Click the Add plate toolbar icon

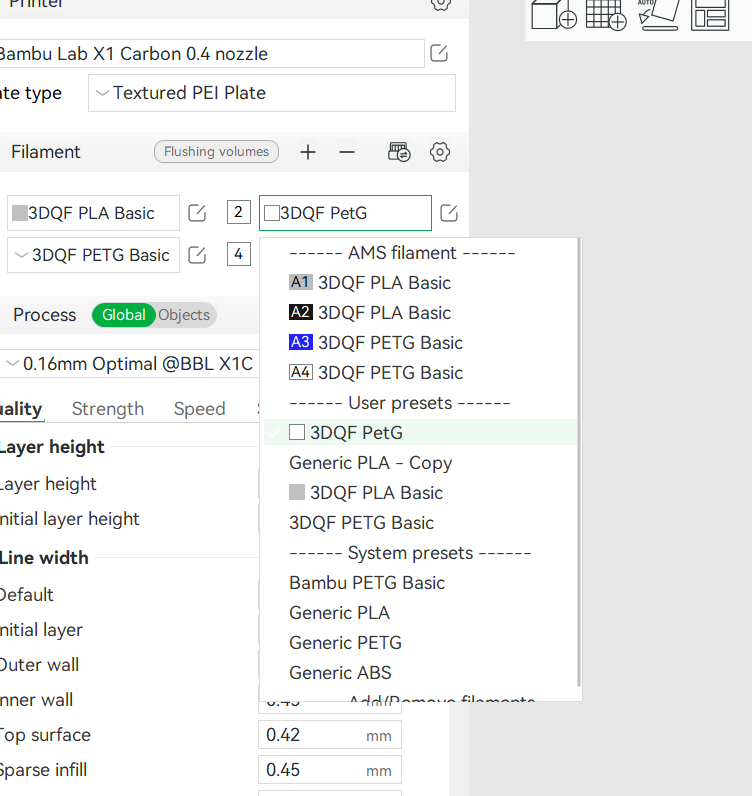click(606, 14)
